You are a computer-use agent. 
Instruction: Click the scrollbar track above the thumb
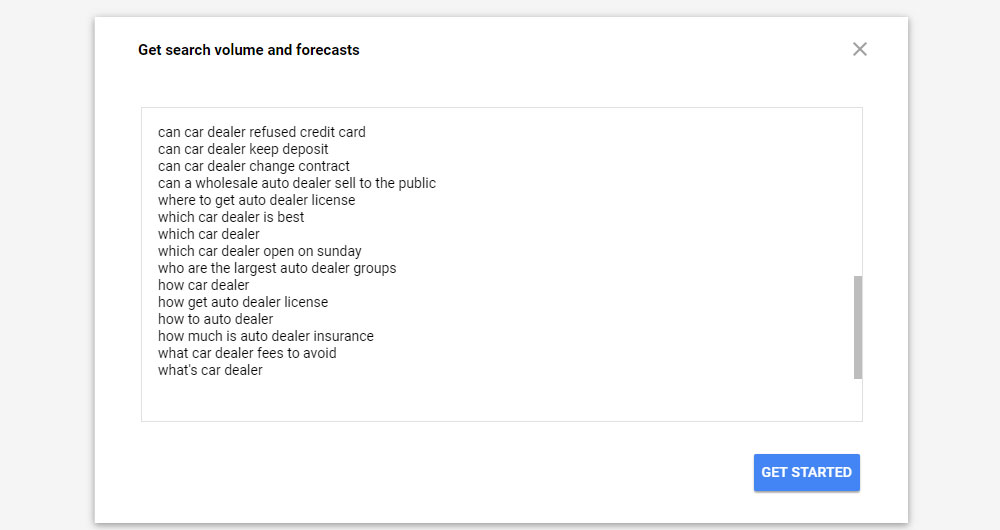tap(858, 190)
